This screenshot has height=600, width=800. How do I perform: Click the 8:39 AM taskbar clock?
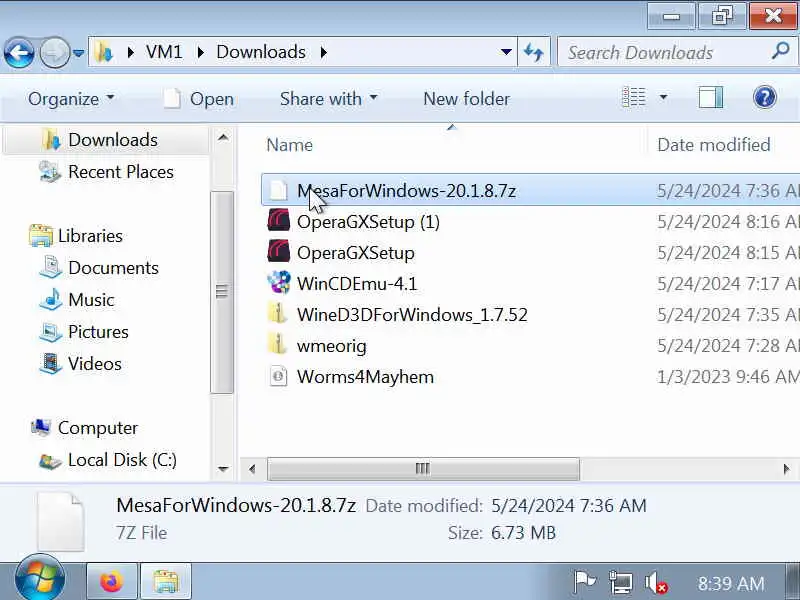[731, 583]
